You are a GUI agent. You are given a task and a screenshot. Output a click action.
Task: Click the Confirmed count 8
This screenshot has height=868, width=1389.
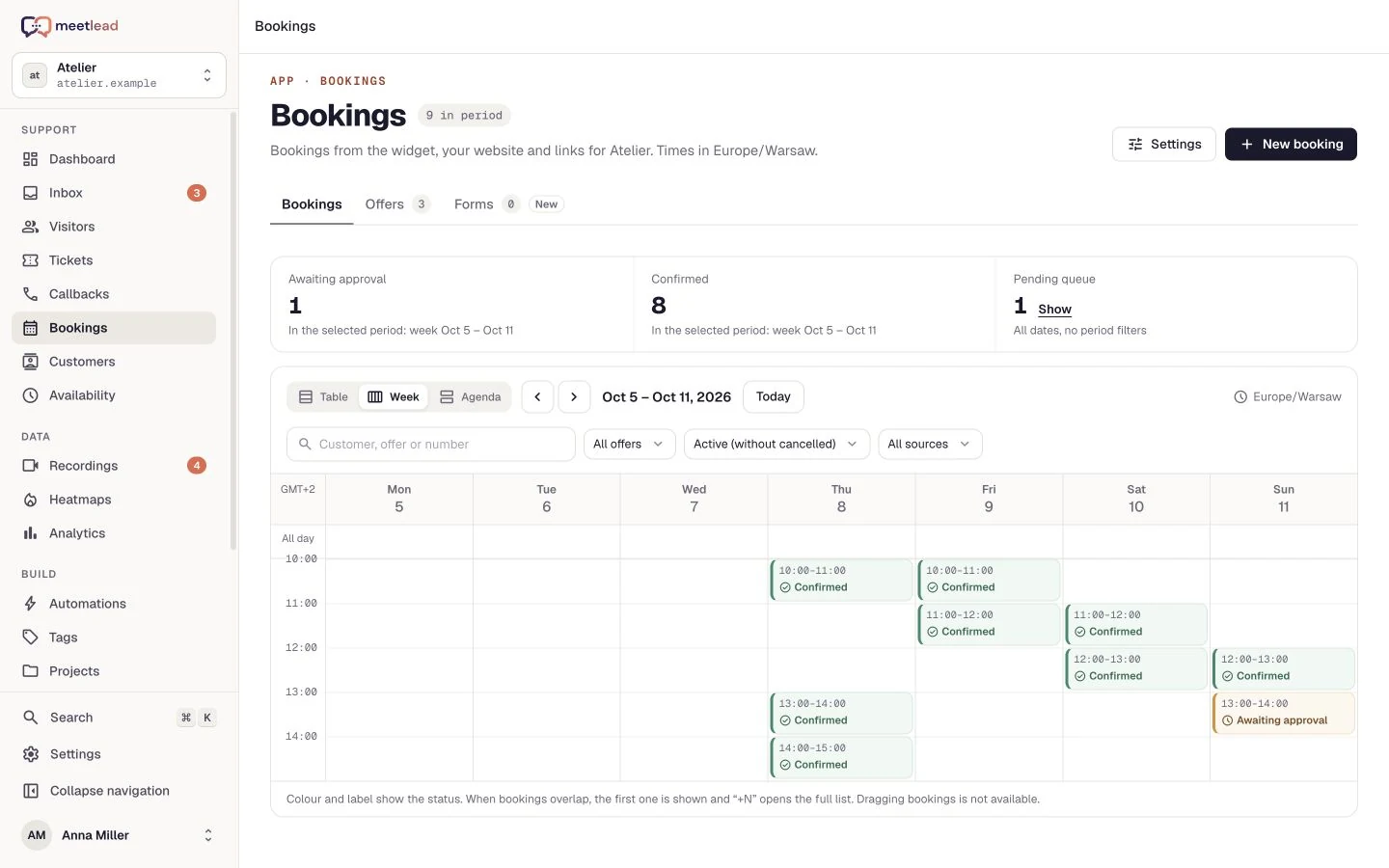click(x=659, y=306)
